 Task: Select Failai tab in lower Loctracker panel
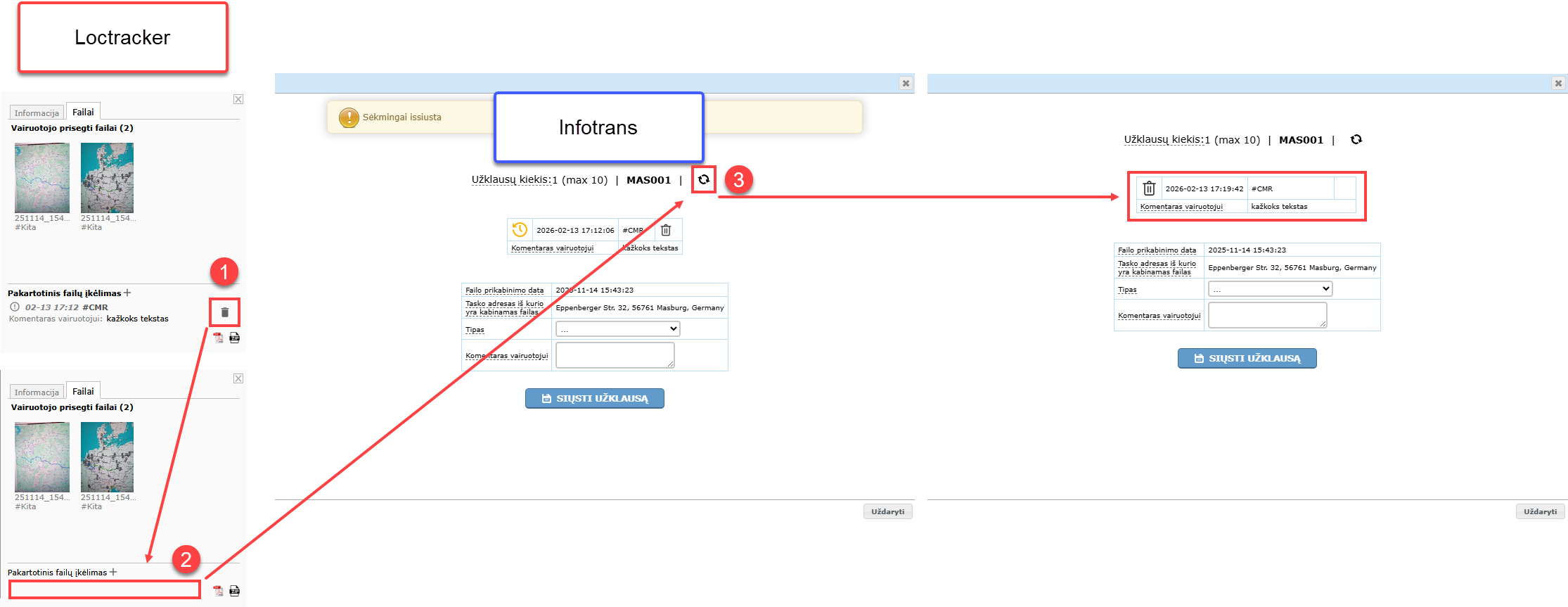click(83, 391)
